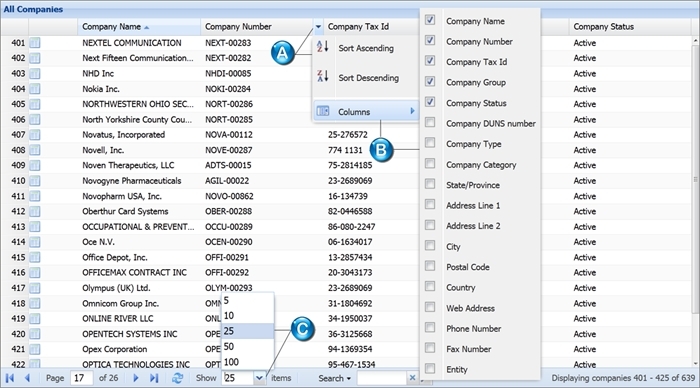The image size is (700, 388).
Task: Click the Opex Corporation row icon
Action: pyautogui.click(x=35, y=349)
